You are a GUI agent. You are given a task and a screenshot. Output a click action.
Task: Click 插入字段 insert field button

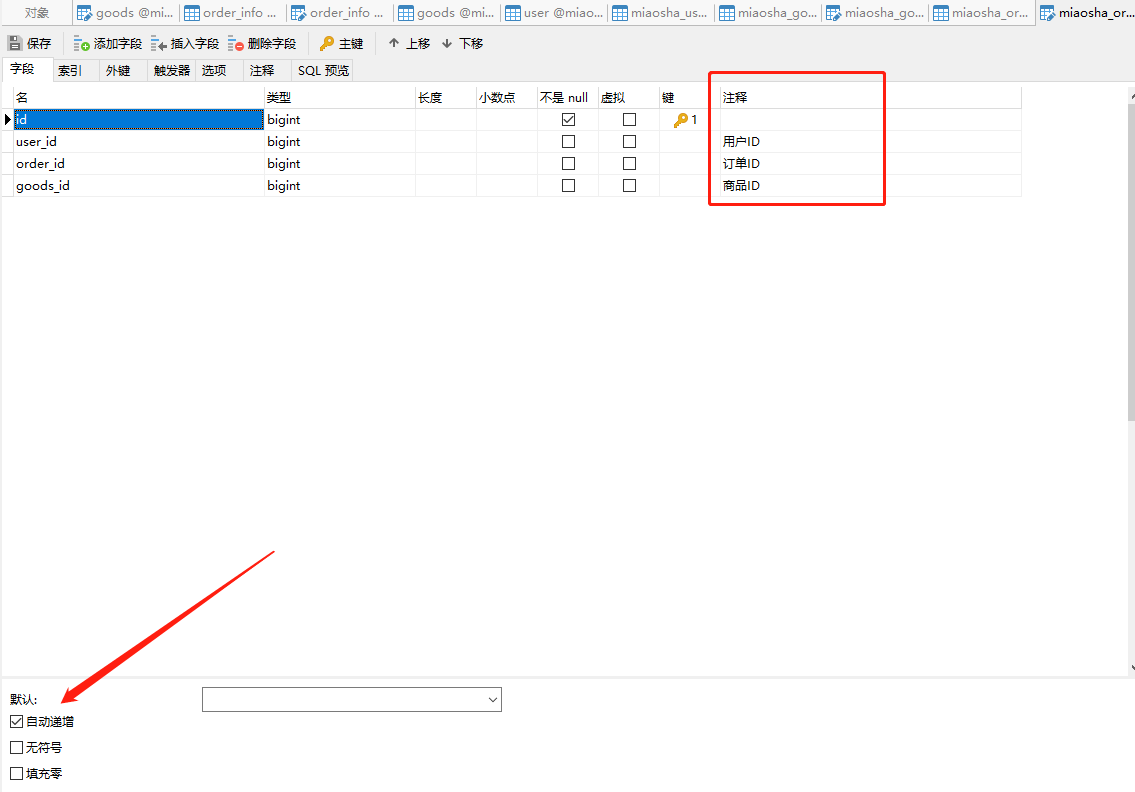coord(185,43)
